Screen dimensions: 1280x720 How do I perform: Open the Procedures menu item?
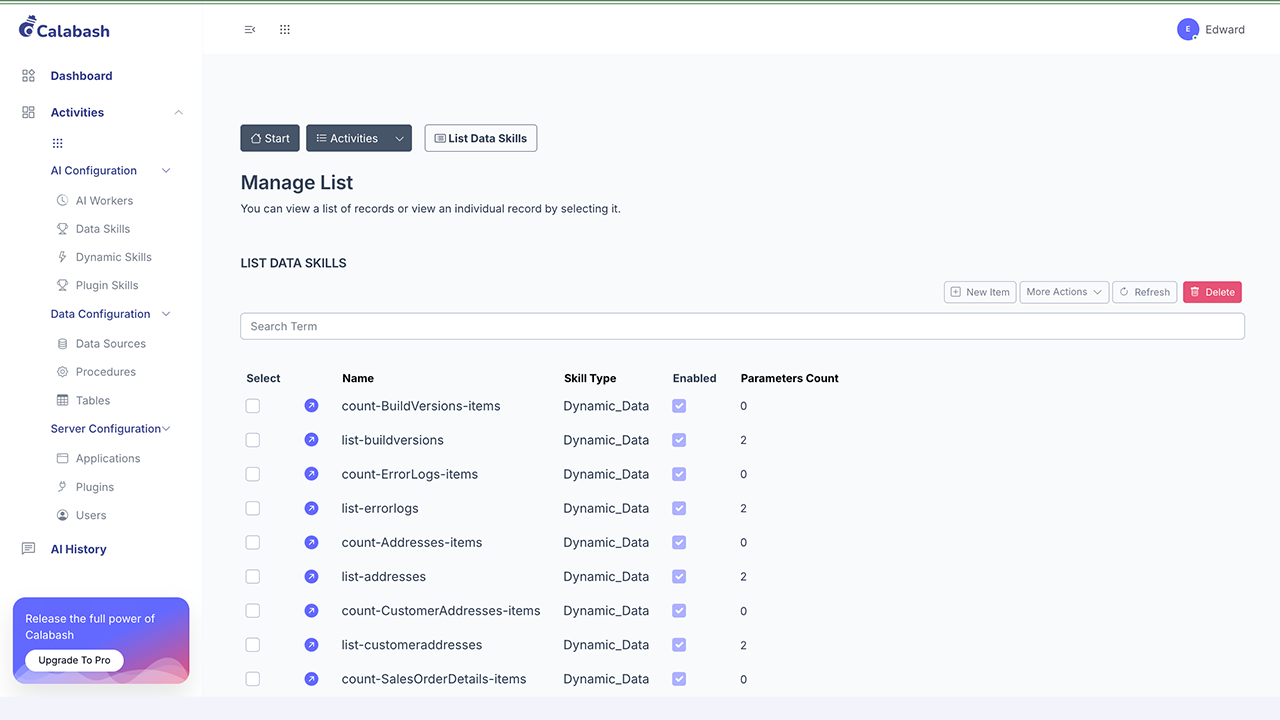106,372
